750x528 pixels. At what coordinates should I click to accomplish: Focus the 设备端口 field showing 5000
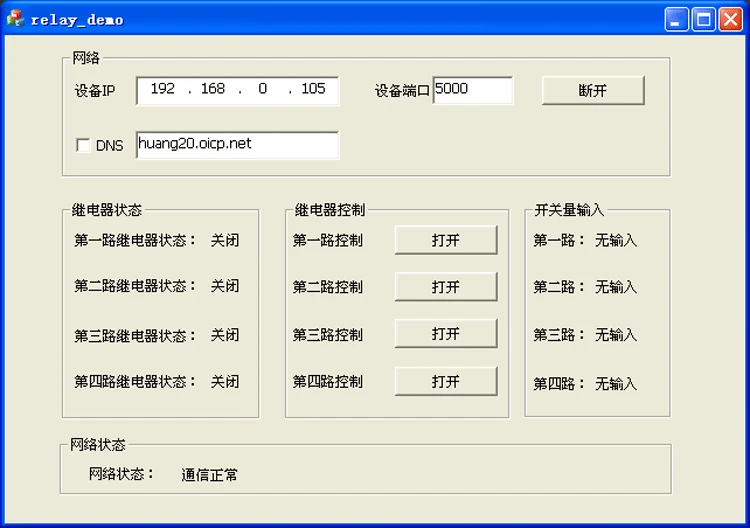click(x=473, y=90)
